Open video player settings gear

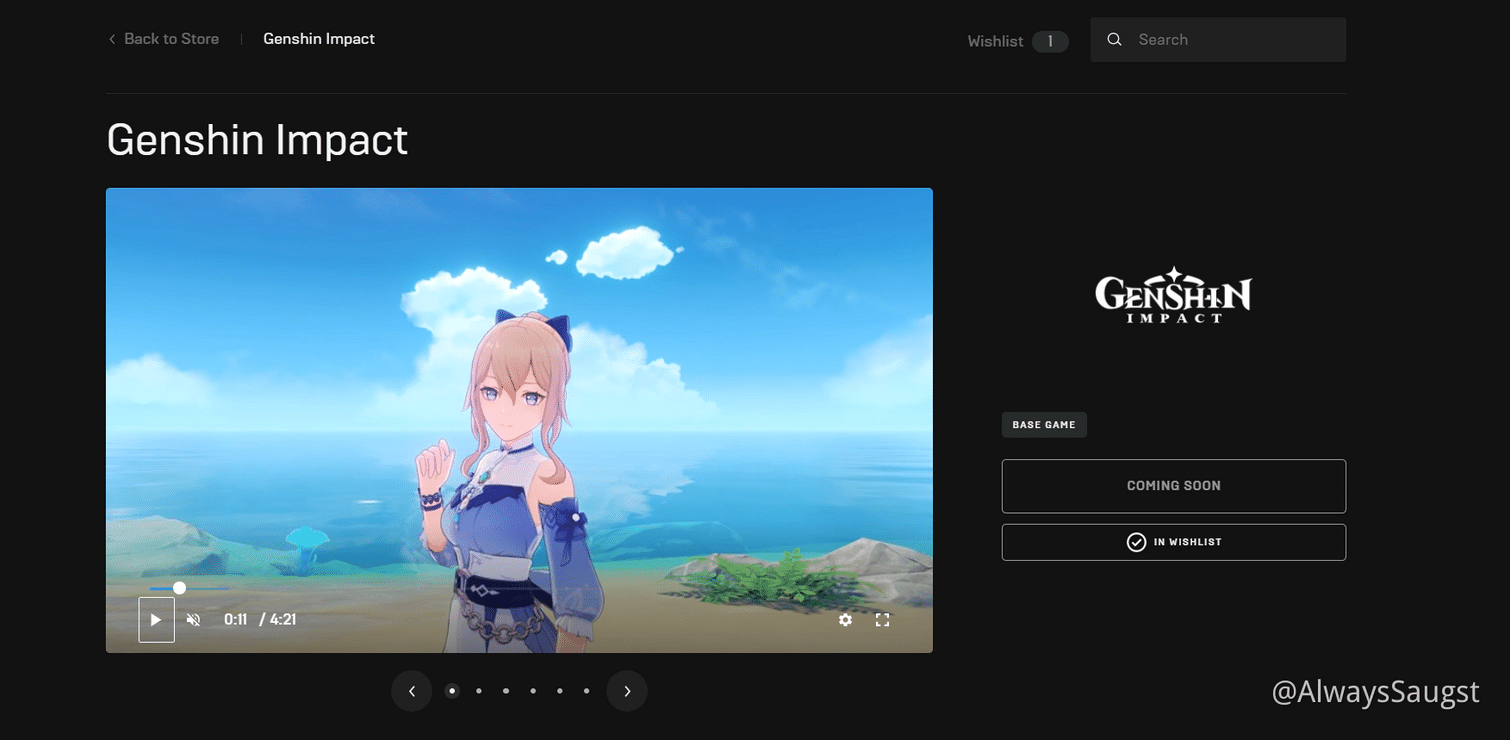pyautogui.click(x=845, y=620)
